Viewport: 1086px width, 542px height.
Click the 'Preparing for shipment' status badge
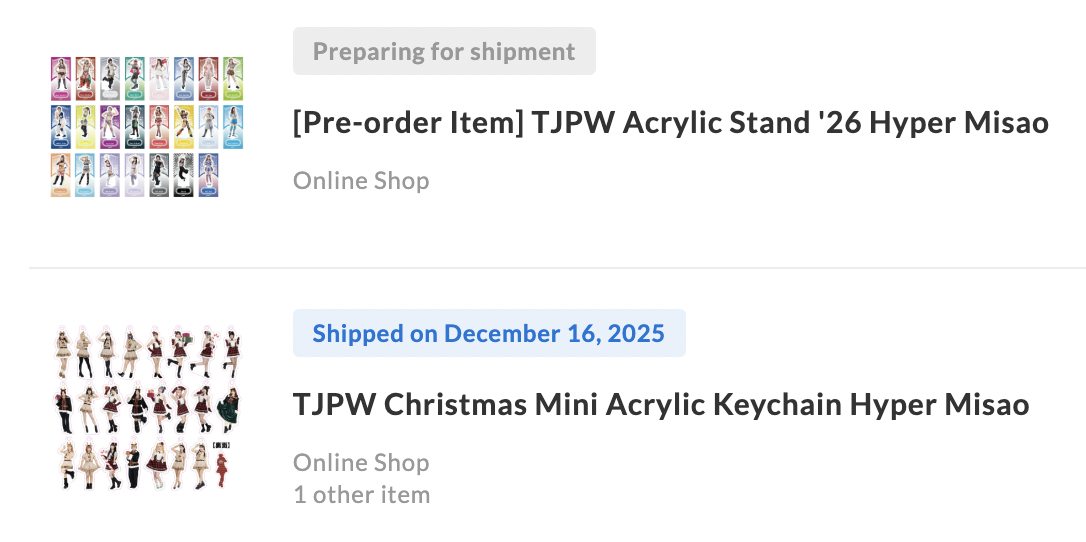click(444, 51)
